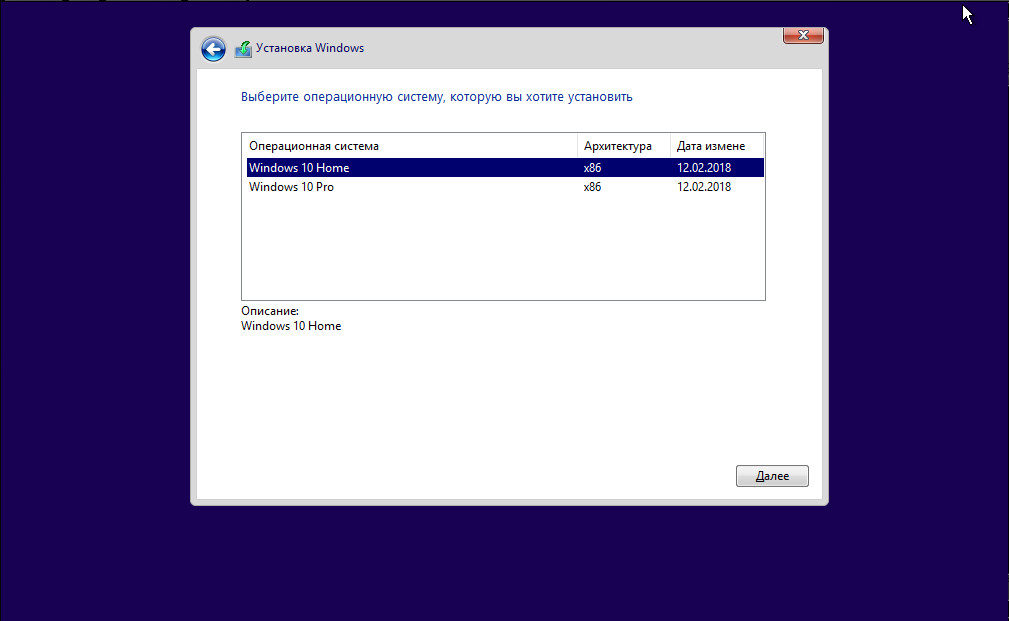Viewport: 1009px width, 621px height.
Task: Go back using the blue arrow button
Action: click(213, 49)
